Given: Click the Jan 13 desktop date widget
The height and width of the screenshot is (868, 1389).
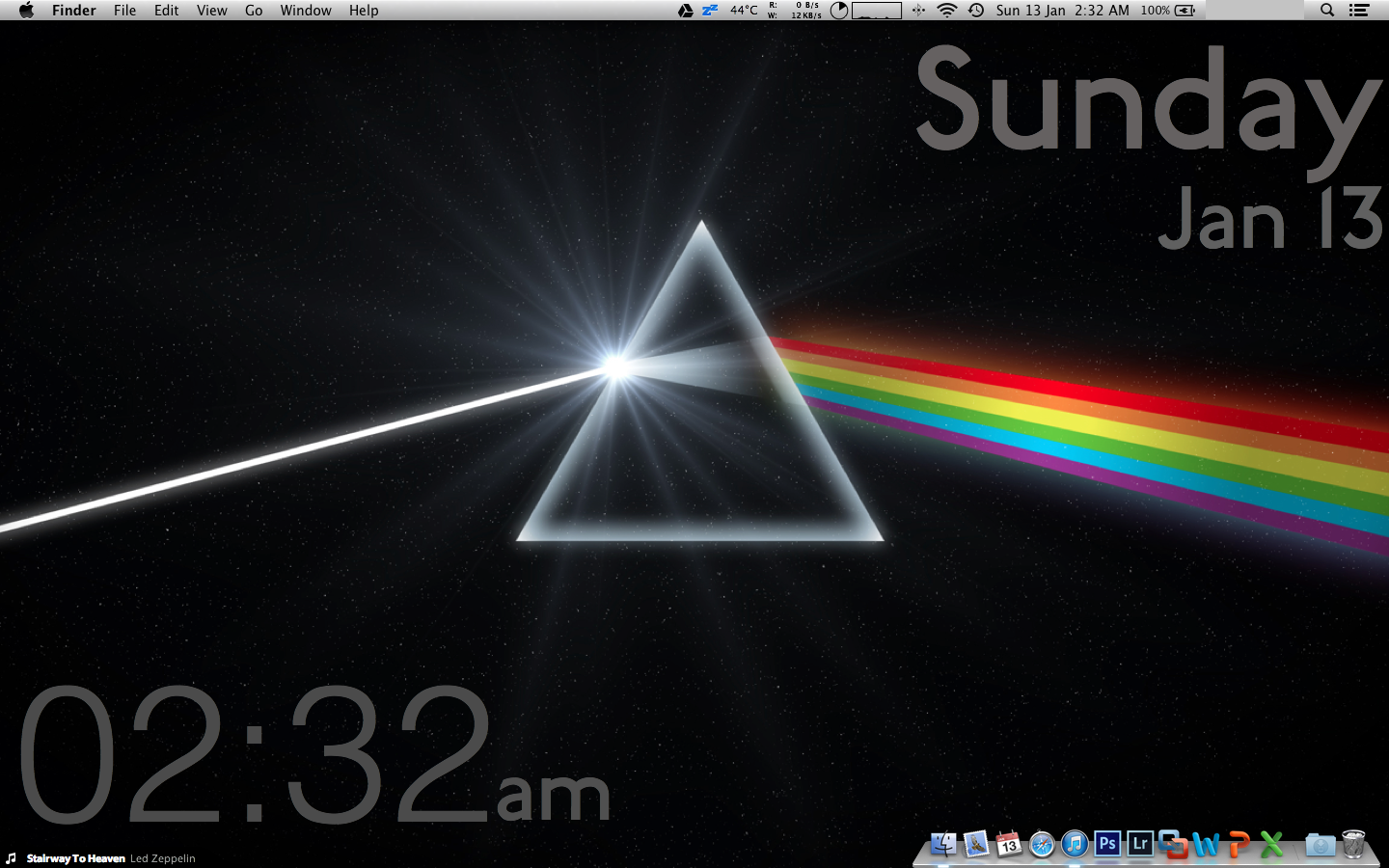Looking at the screenshot, I should pyautogui.click(x=1271, y=218).
